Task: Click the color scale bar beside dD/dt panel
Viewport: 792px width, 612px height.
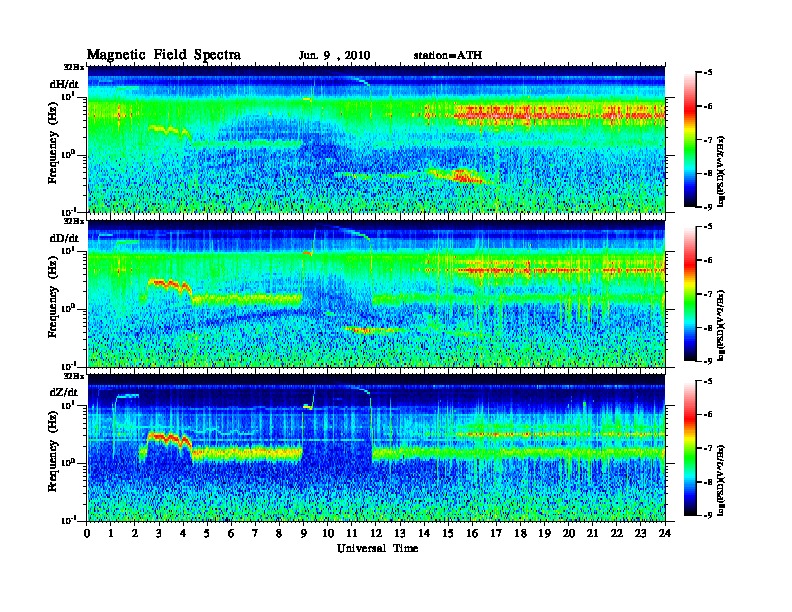Action: [x=690, y=294]
